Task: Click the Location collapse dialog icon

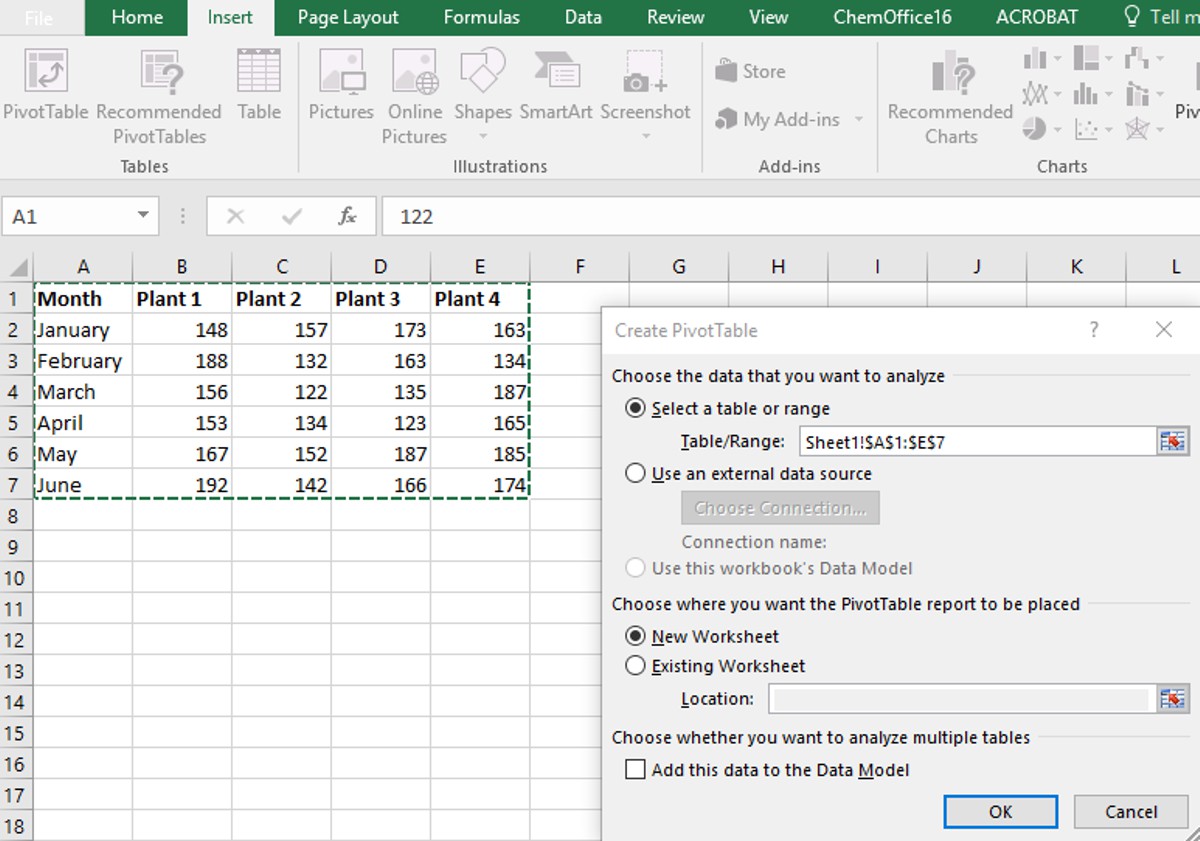Action: 1172,699
